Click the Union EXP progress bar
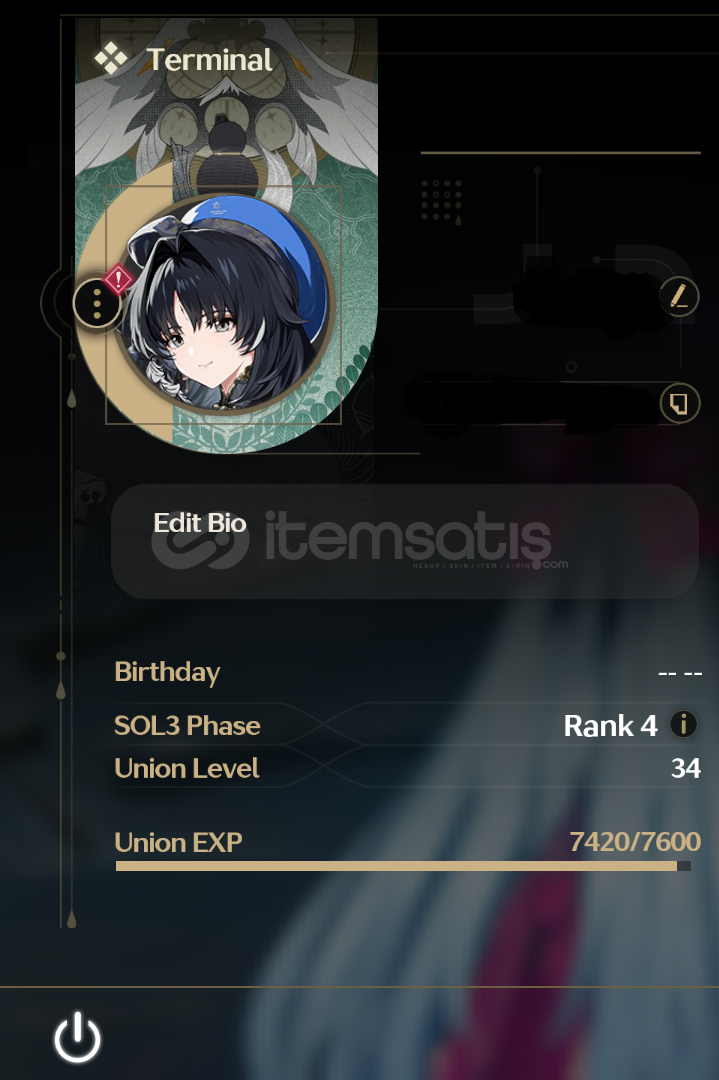 404,866
